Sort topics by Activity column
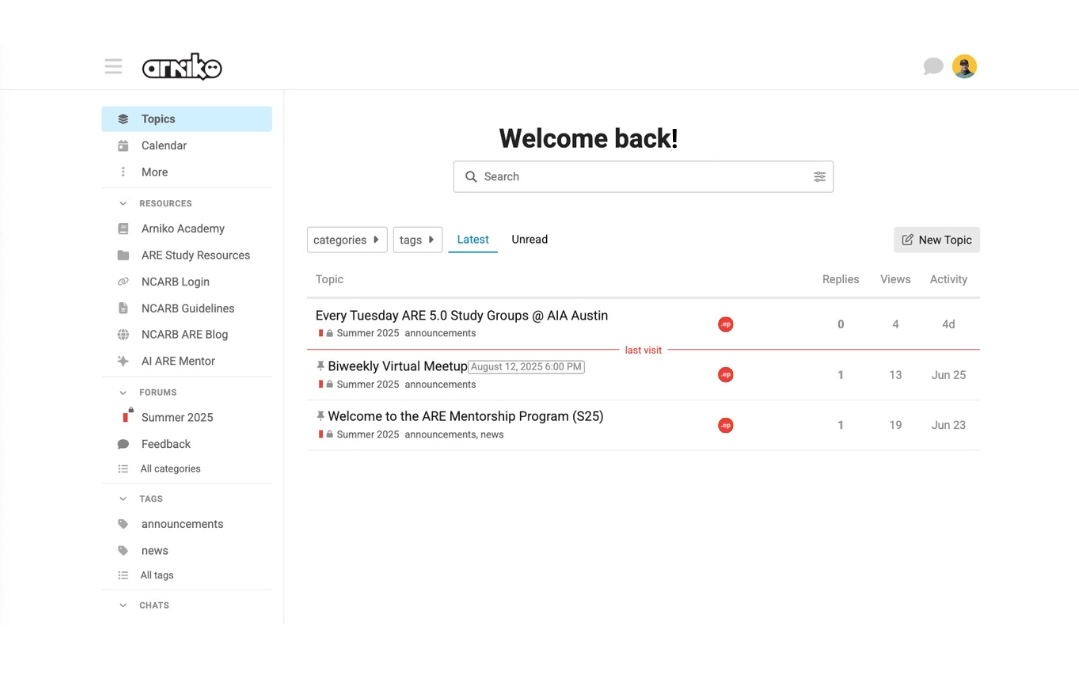 948,279
